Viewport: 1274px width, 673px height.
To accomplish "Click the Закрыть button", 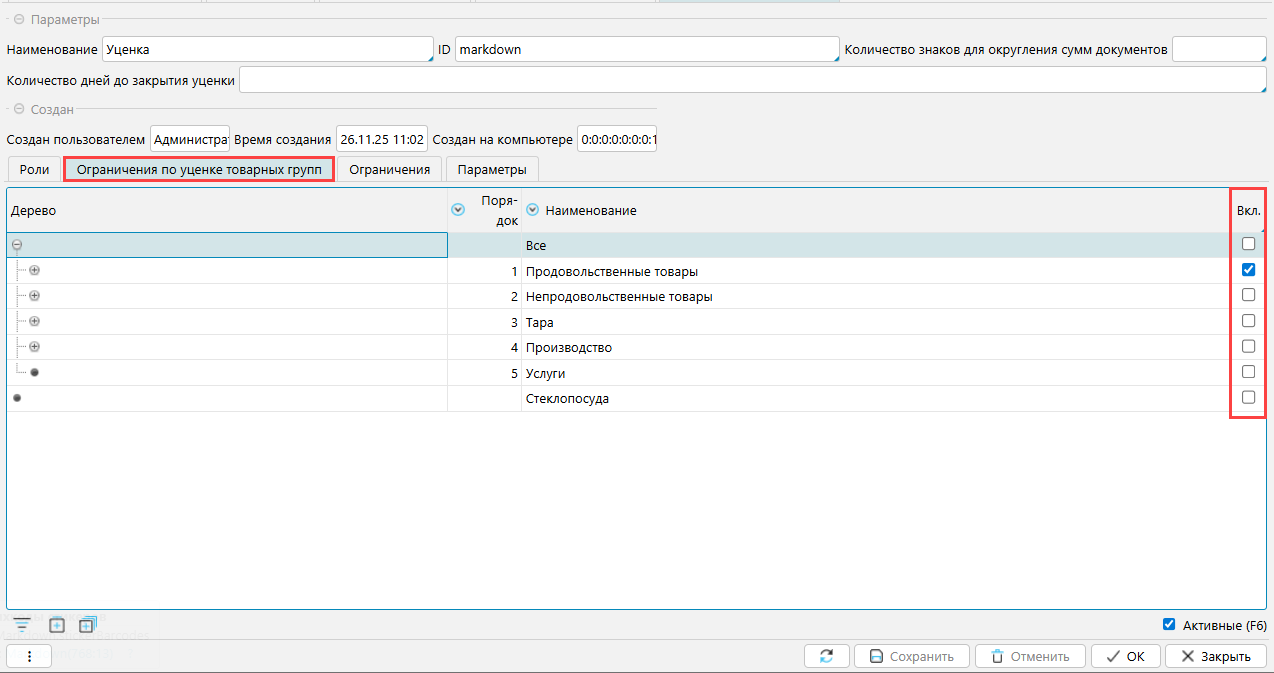I will [x=1216, y=657].
